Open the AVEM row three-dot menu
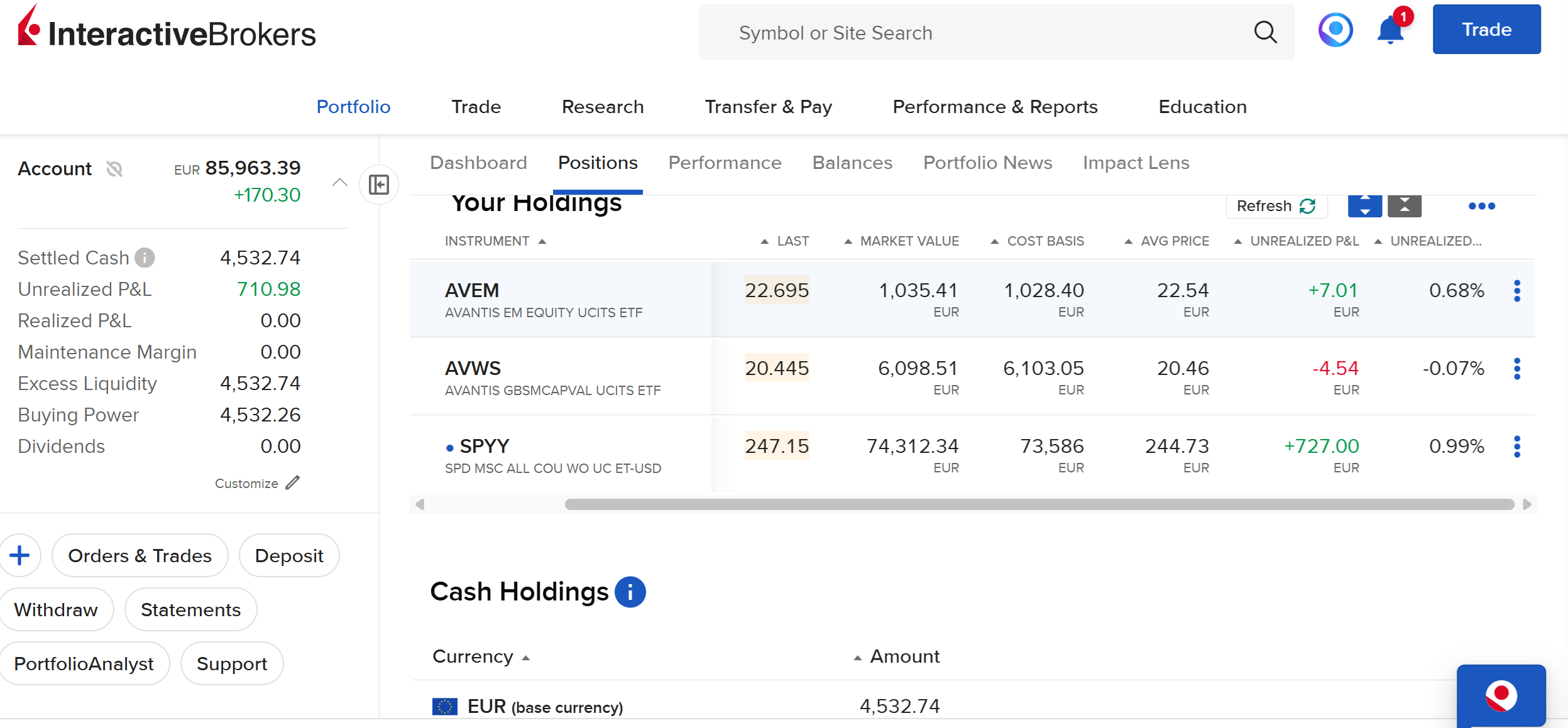The height and width of the screenshot is (728, 1568). 1516,291
